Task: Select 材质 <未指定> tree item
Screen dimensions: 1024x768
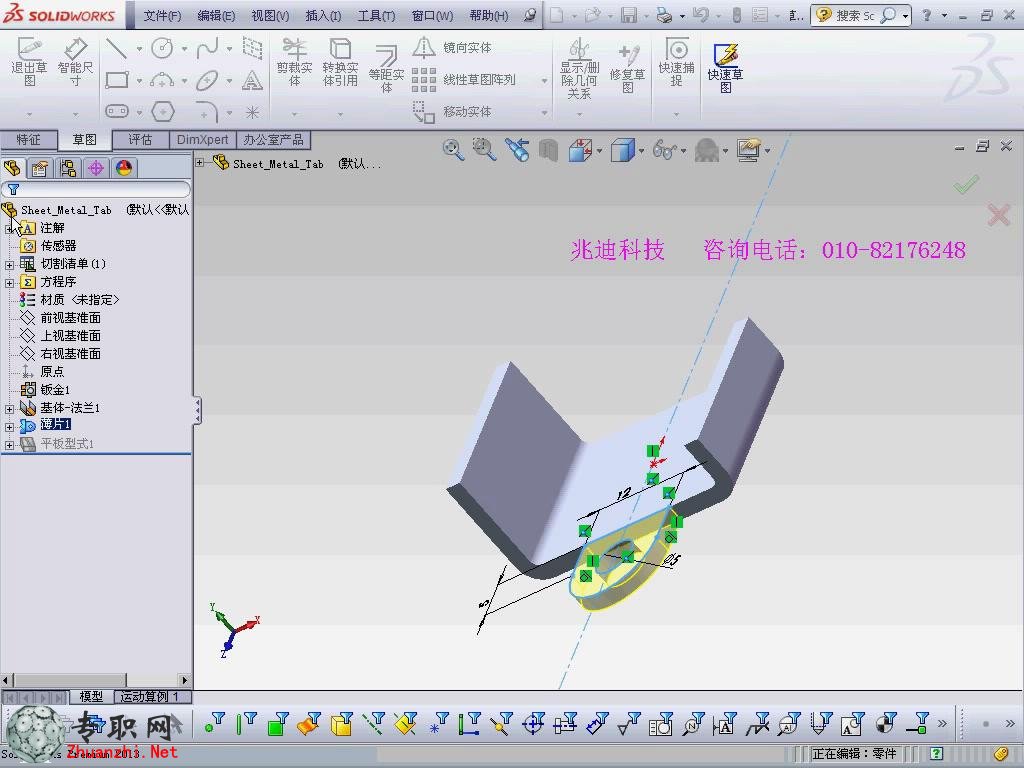Action: pos(69,300)
